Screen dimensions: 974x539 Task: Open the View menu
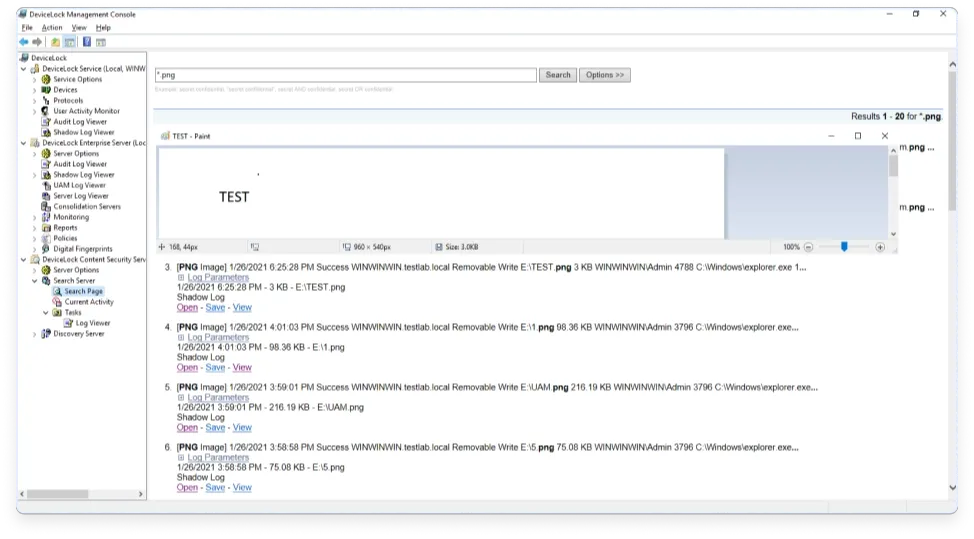tap(79, 28)
